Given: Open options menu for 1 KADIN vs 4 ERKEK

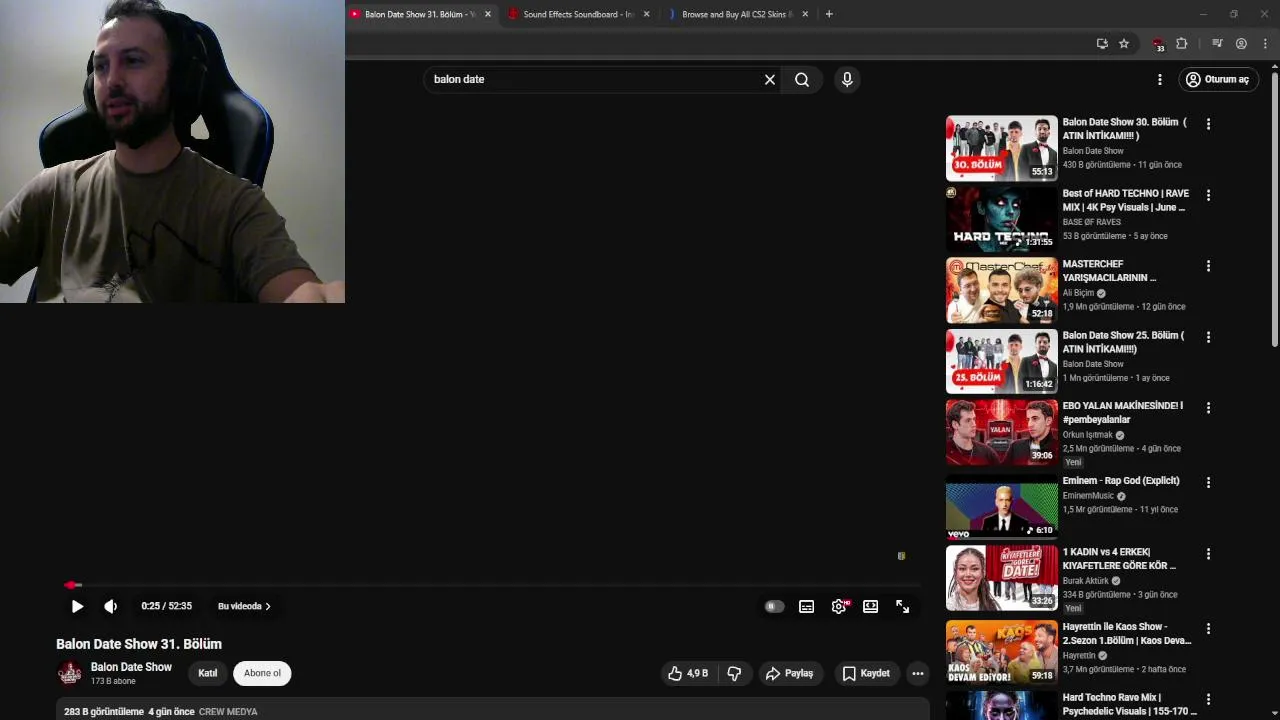Looking at the screenshot, I should [1208, 554].
